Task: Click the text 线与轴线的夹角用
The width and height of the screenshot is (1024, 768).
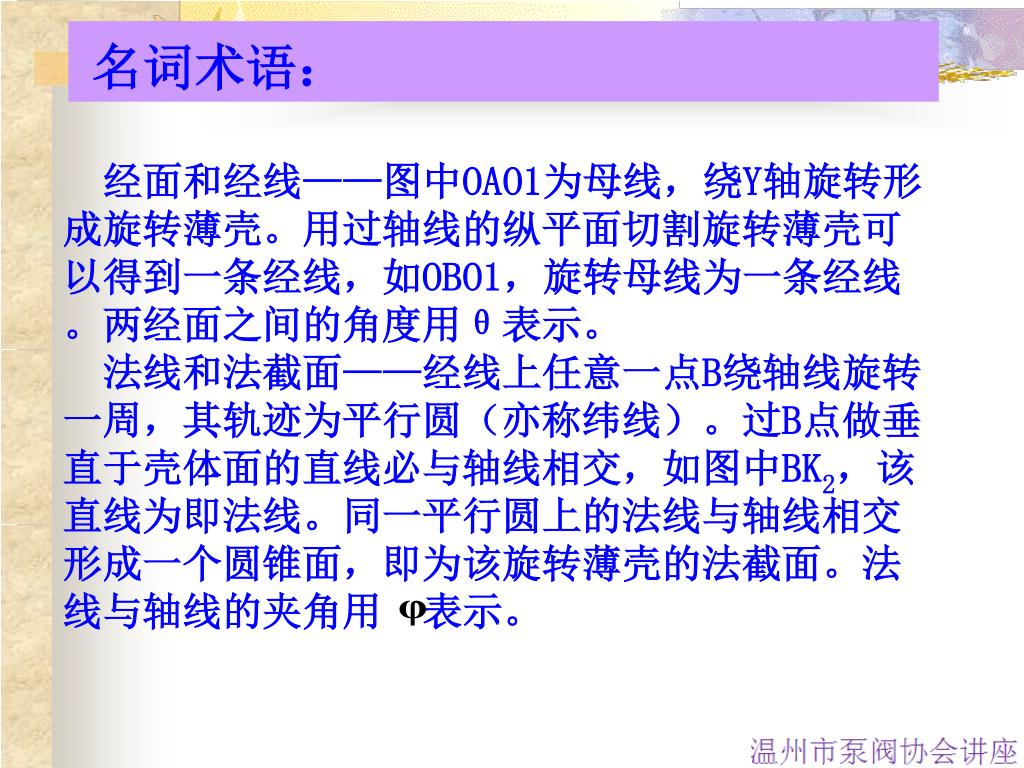Action: 221,611
